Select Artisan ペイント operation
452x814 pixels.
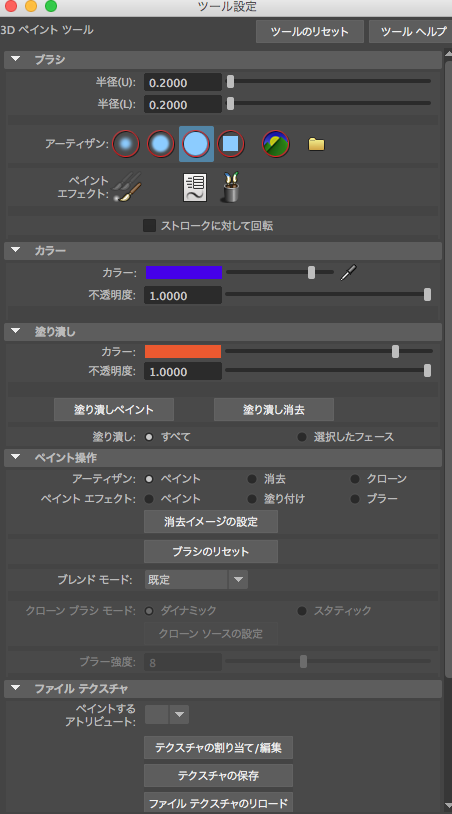point(149,479)
